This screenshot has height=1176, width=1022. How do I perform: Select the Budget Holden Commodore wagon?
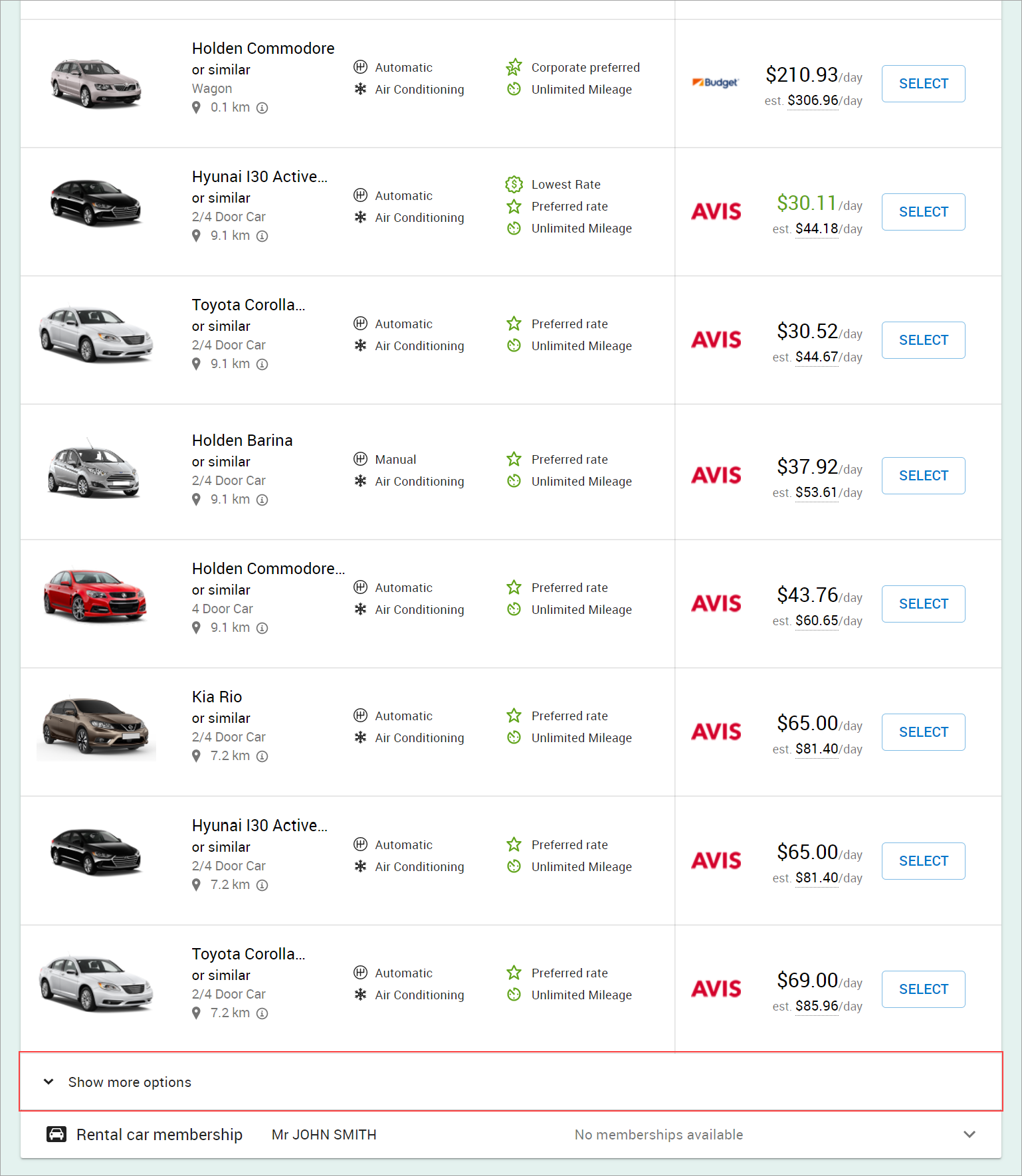[923, 84]
